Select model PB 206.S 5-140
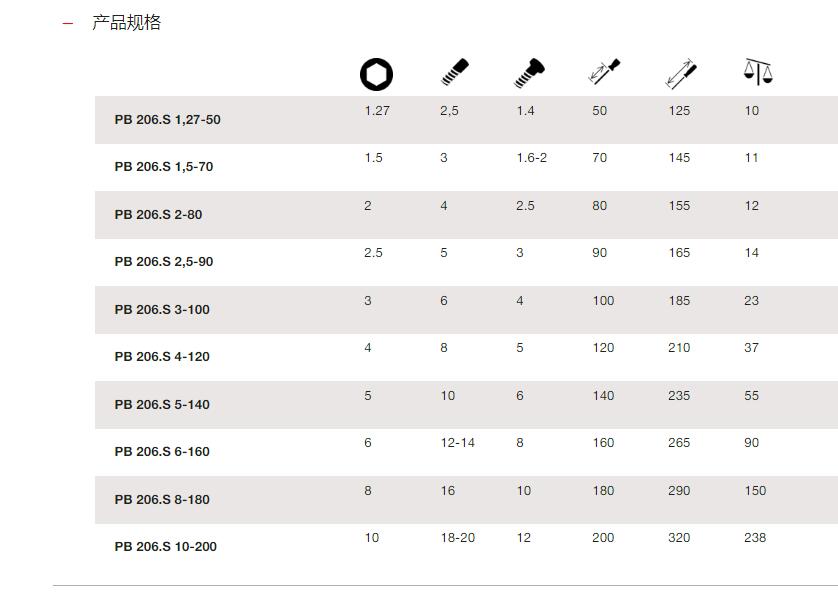 [x=162, y=405]
